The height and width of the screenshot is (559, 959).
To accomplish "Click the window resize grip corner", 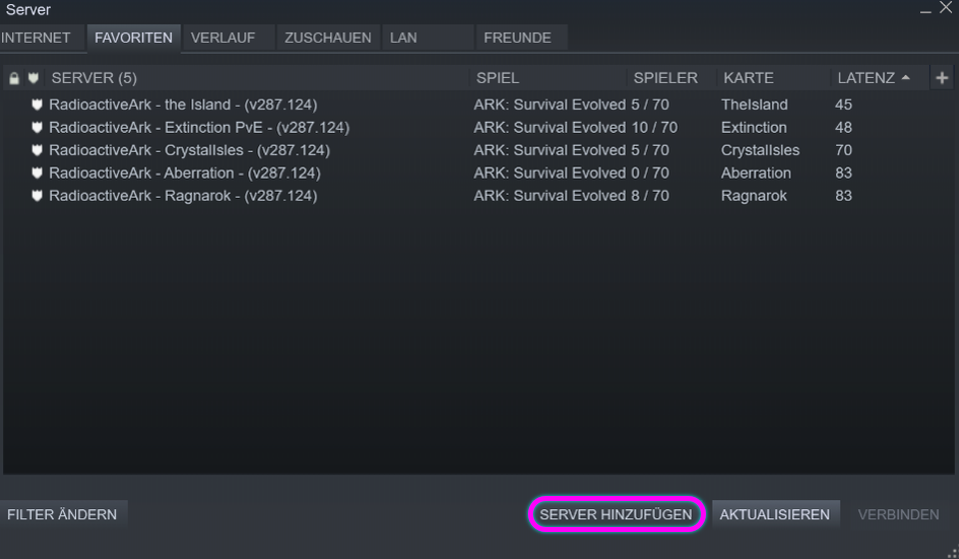I will 952,552.
